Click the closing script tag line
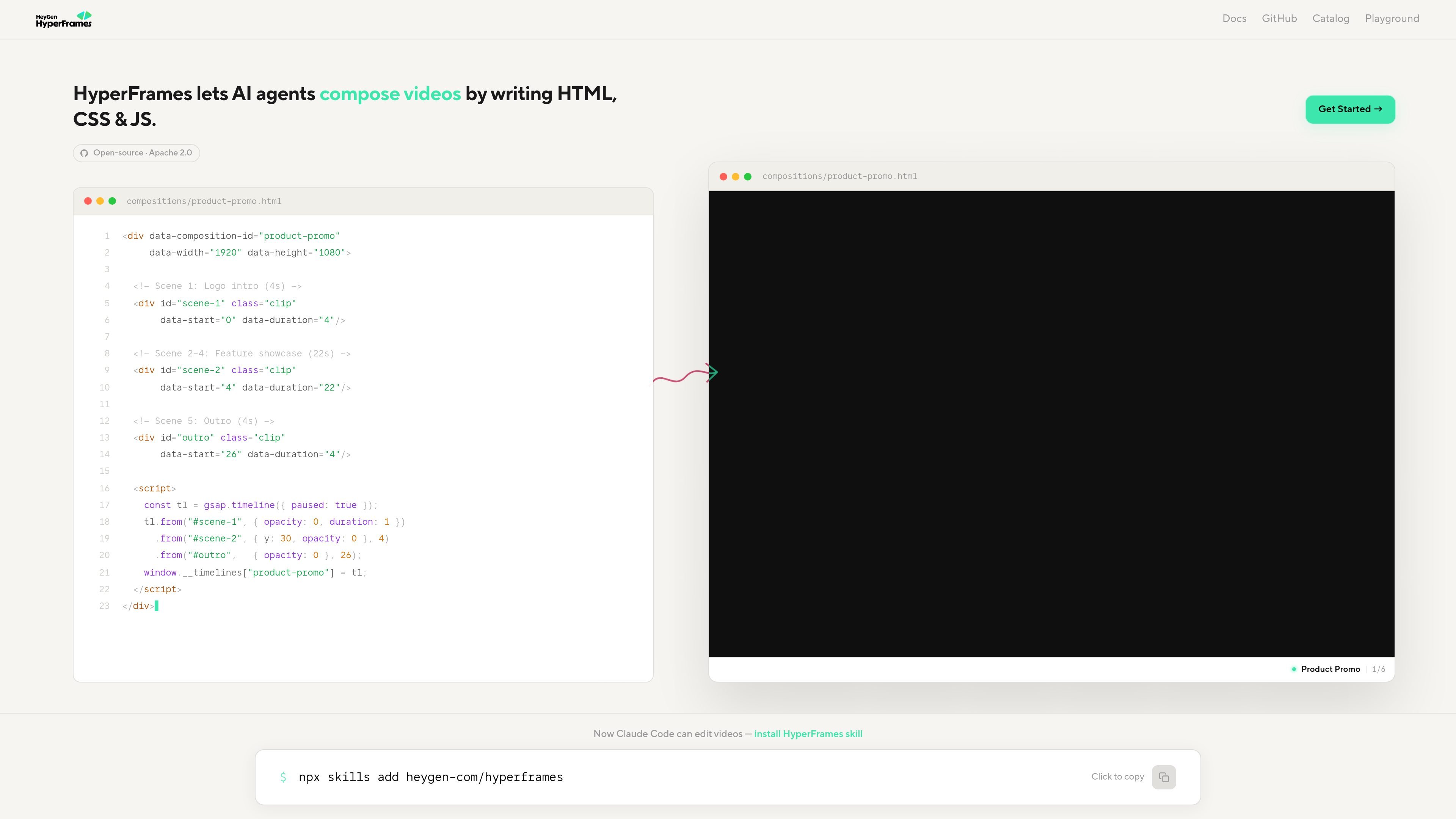Image resolution: width=1456 pixels, height=819 pixels. (x=157, y=589)
